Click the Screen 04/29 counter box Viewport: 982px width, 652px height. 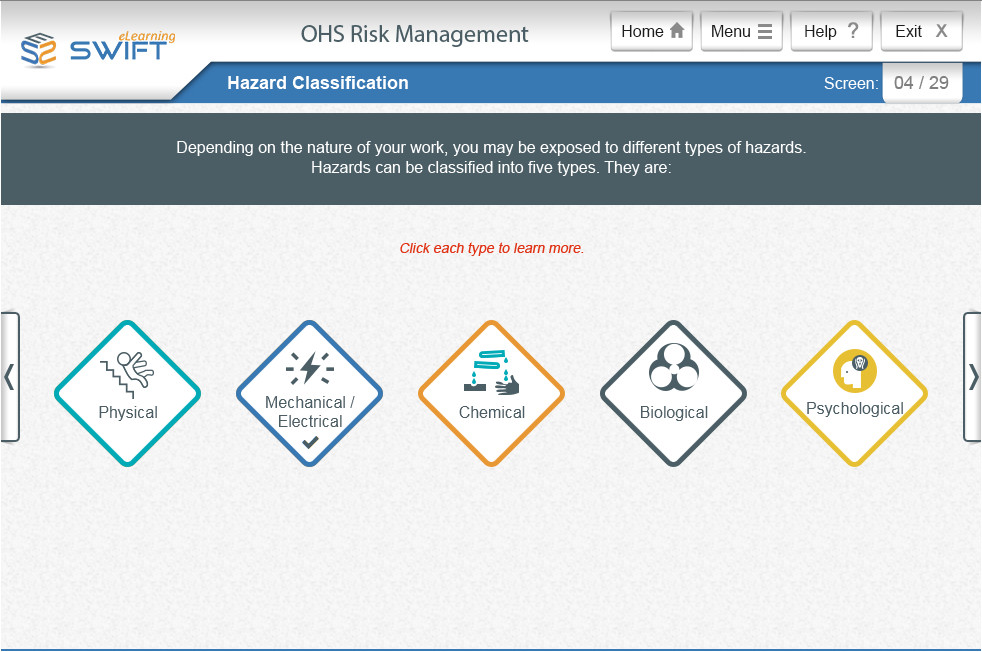coord(921,83)
